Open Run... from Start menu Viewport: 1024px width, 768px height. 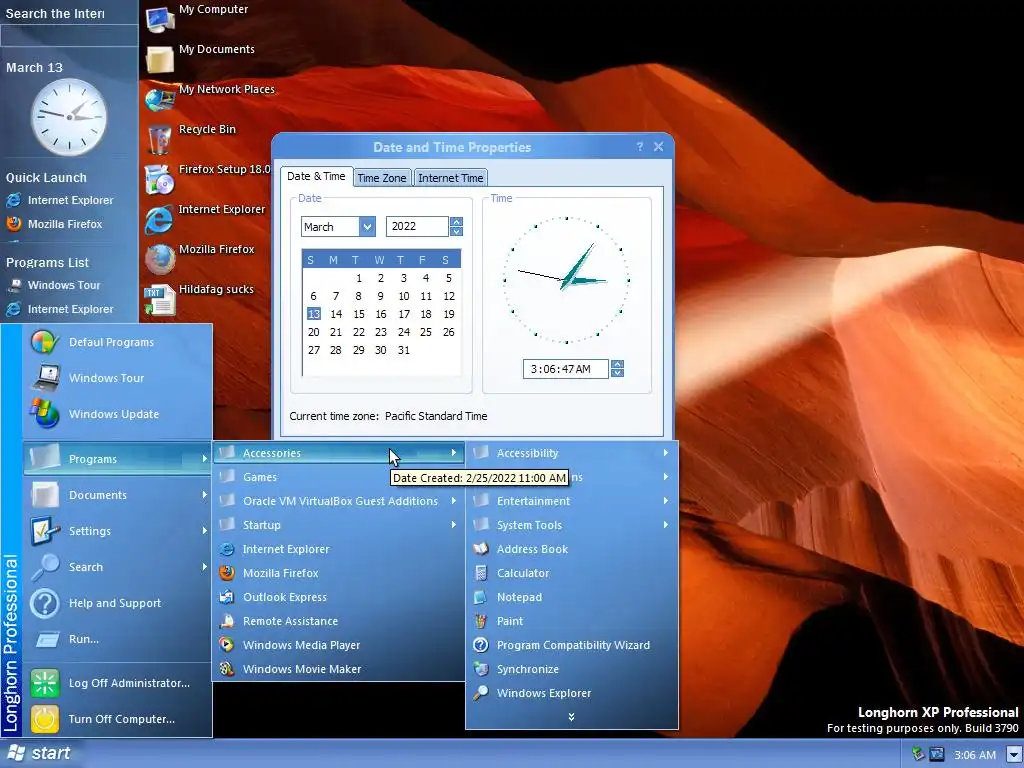click(x=118, y=639)
